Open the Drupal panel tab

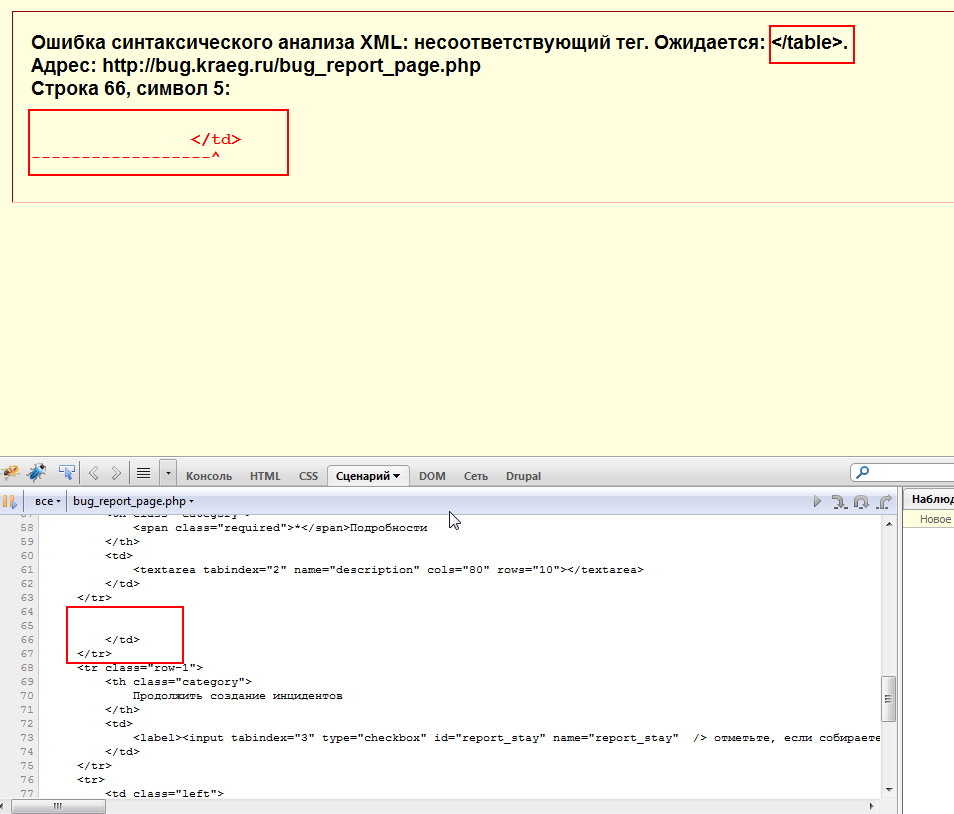523,476
